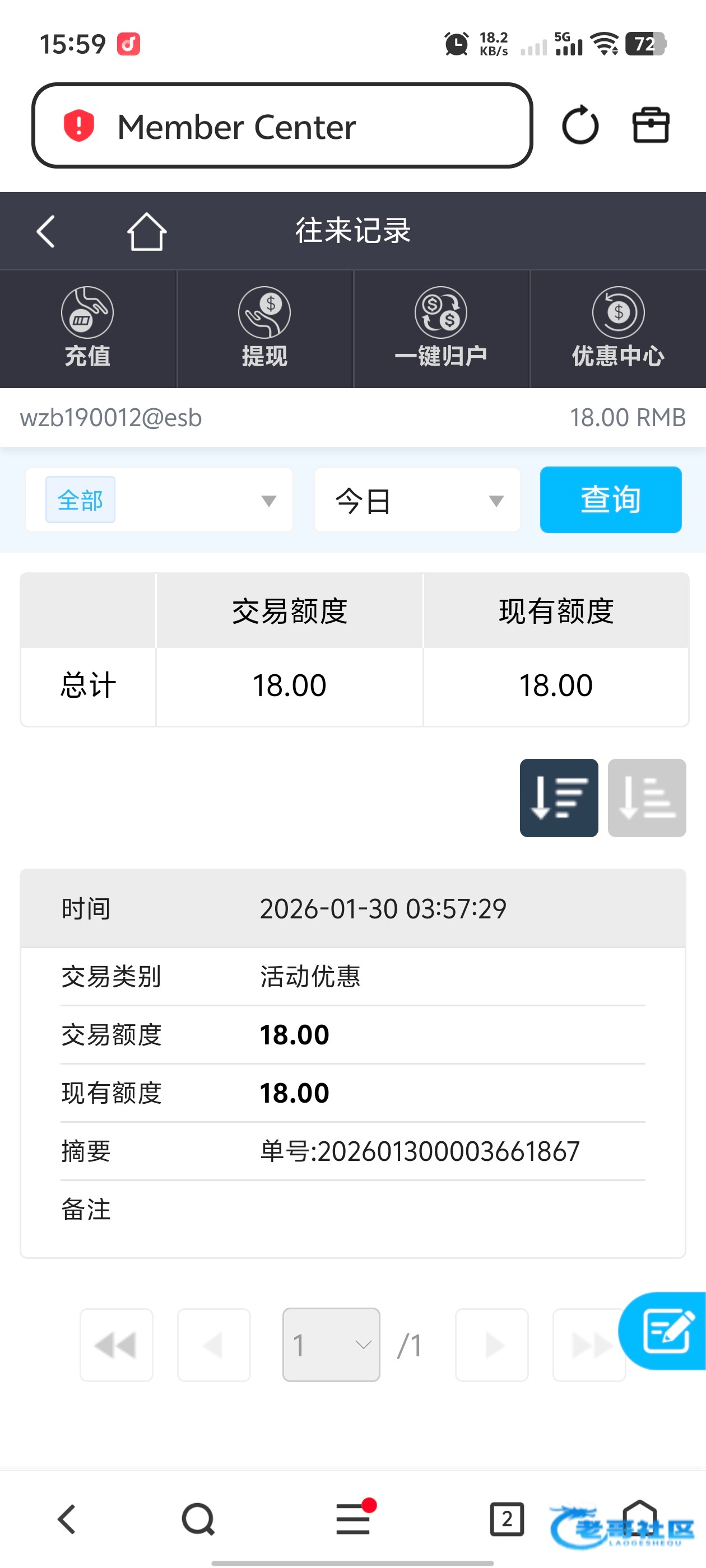Open the browser tabs counter

[507, 1519]
